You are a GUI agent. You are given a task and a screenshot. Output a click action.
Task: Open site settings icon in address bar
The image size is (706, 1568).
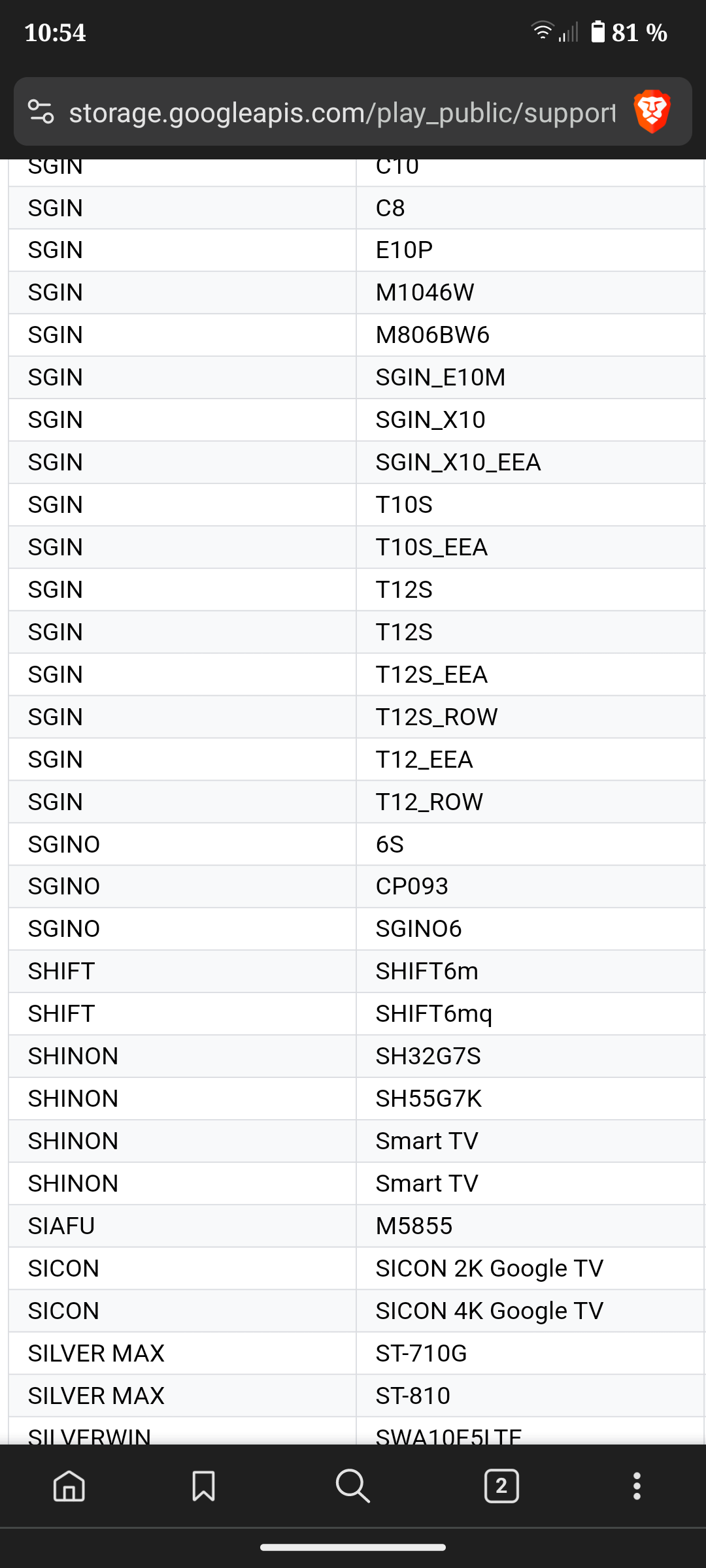[41, 112]
